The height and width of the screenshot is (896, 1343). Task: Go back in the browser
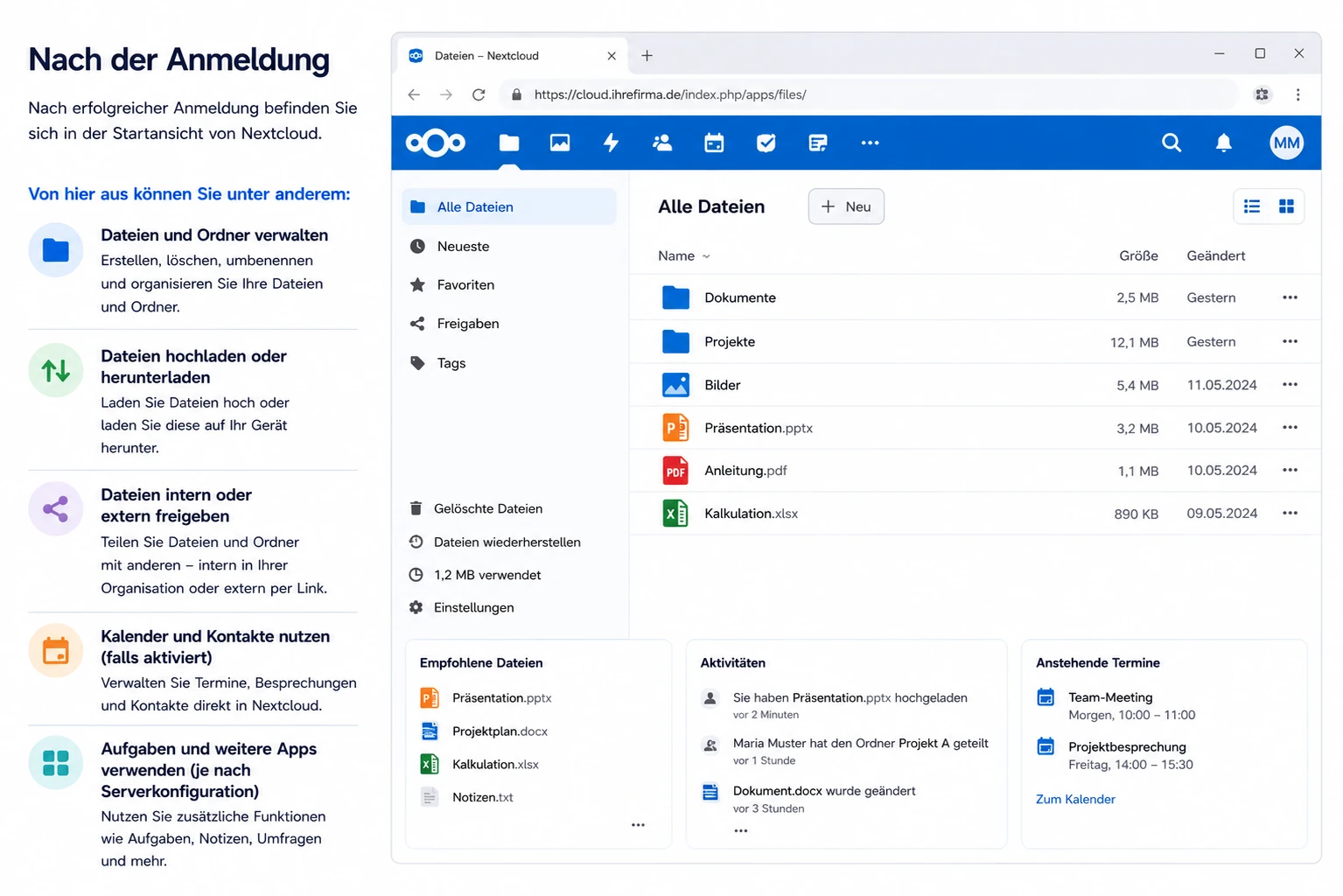414,94
